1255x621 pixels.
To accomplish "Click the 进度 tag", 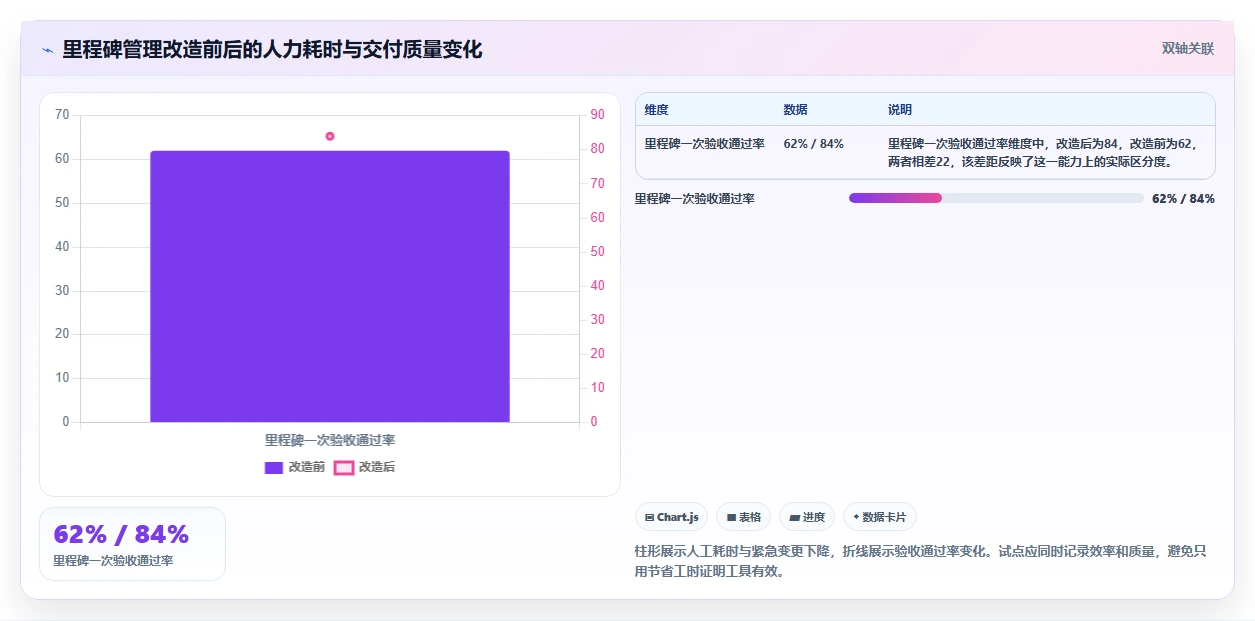I will pyautogui.click(x=807, y=517).
